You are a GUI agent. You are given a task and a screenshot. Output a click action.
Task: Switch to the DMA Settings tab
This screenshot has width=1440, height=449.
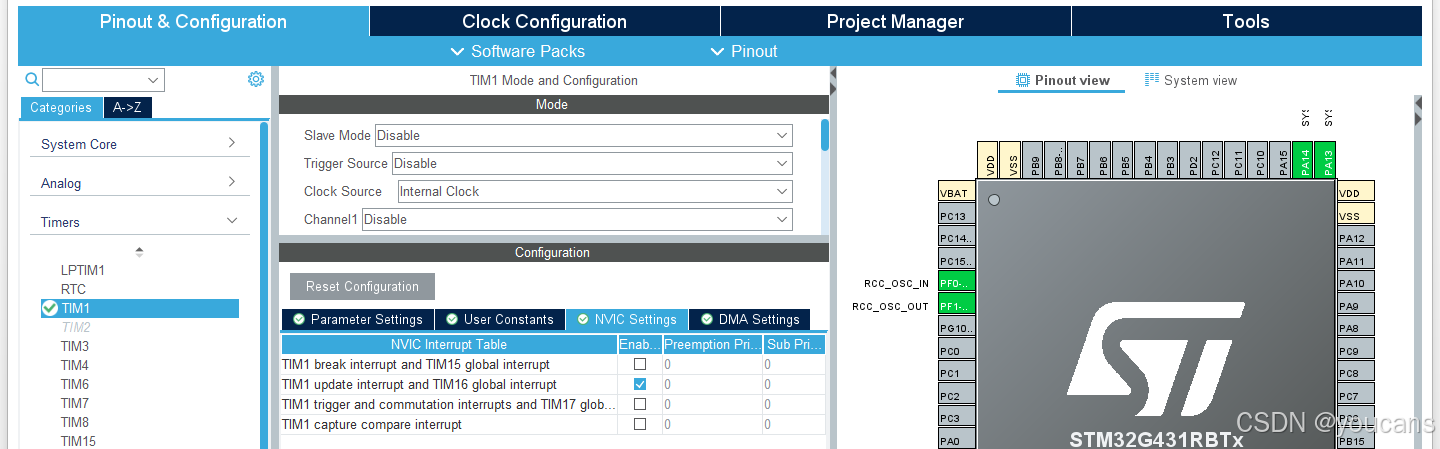click(x=750, y=319)
